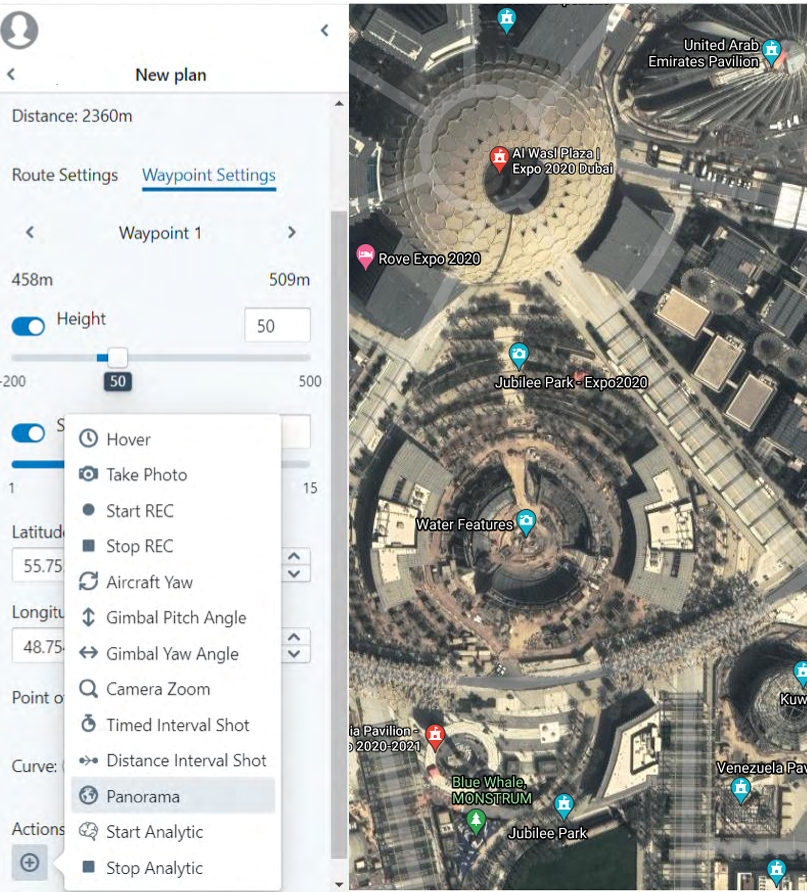Click the Al Wasl Plaza map marker
Image resolution: width=807 pixels, height=892 pixels.
(x=498, y=157)
